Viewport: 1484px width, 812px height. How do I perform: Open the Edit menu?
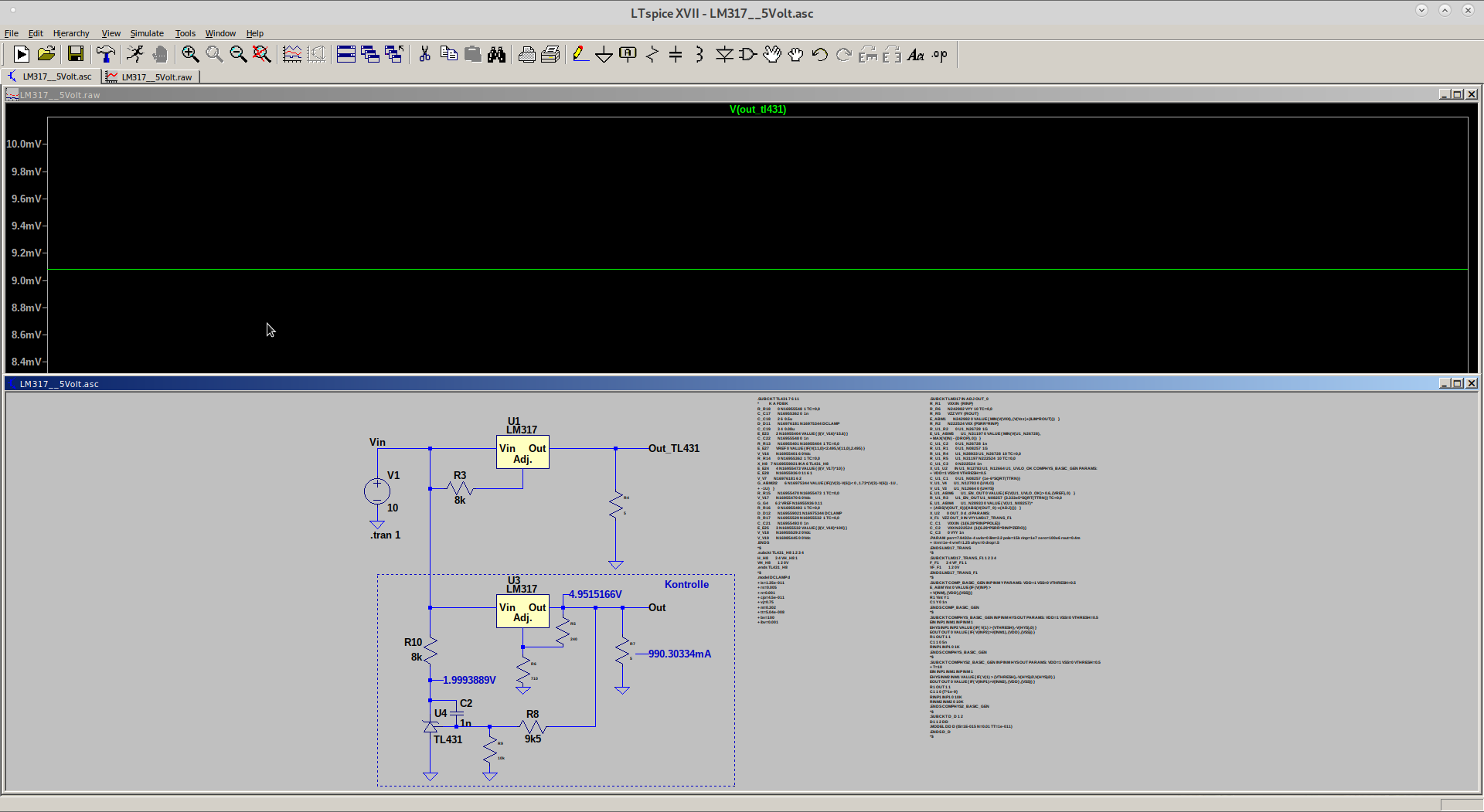click(36, 33)
